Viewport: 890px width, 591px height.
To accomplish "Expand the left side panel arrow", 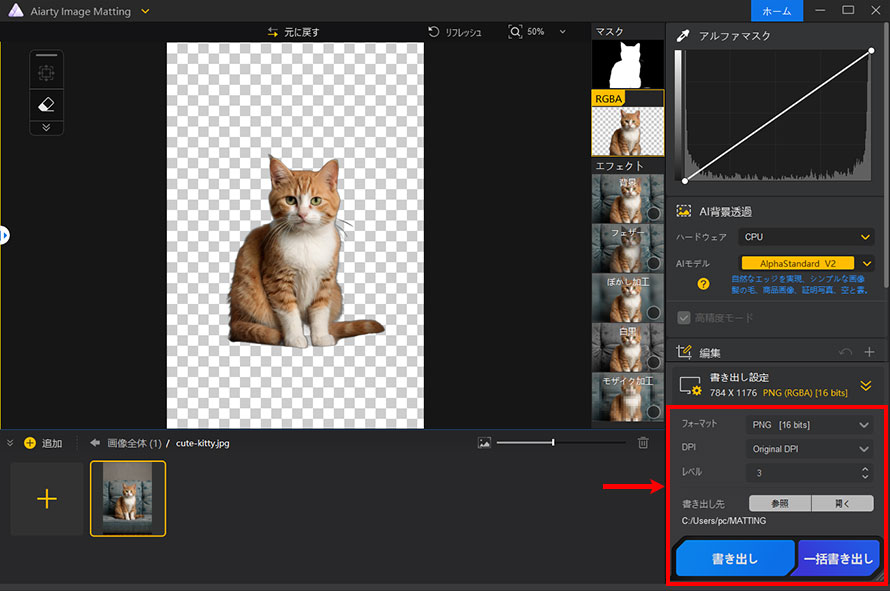I will tap(5, 235).
